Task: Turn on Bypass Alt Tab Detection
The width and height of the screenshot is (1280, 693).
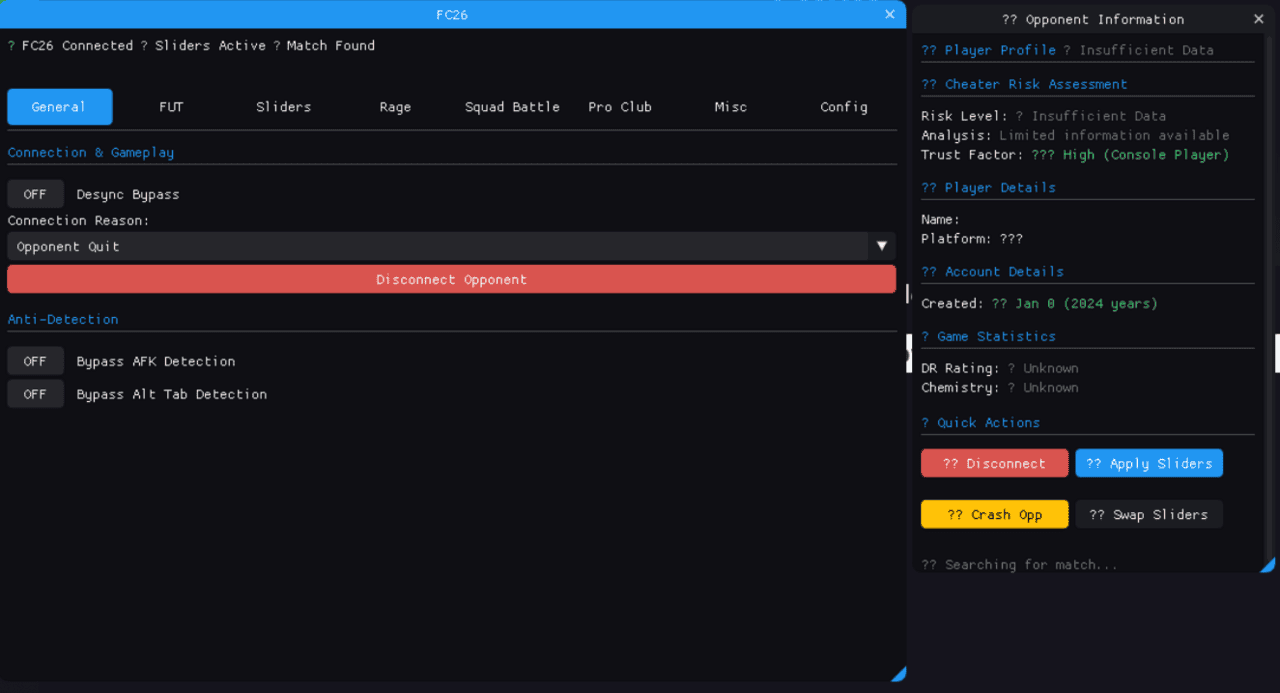Action: [35, 394]
